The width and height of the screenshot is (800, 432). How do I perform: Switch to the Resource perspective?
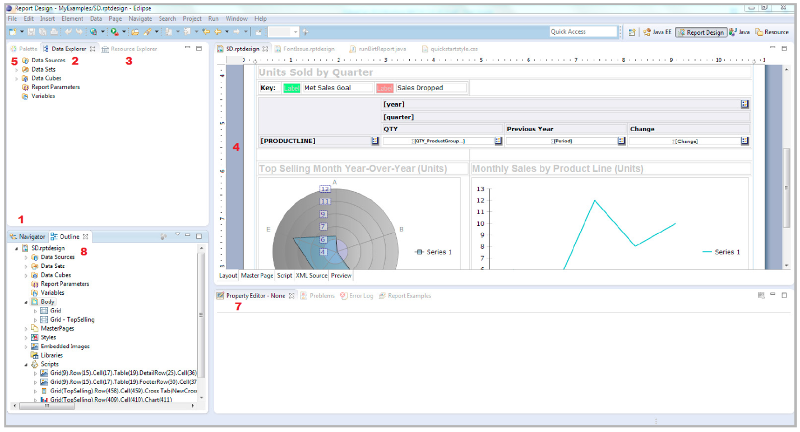pos(772,32)
